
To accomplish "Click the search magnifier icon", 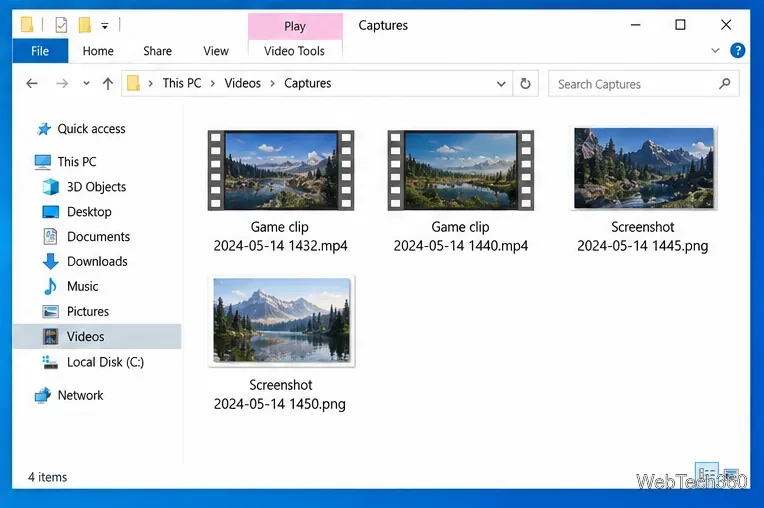I will 725,84.
